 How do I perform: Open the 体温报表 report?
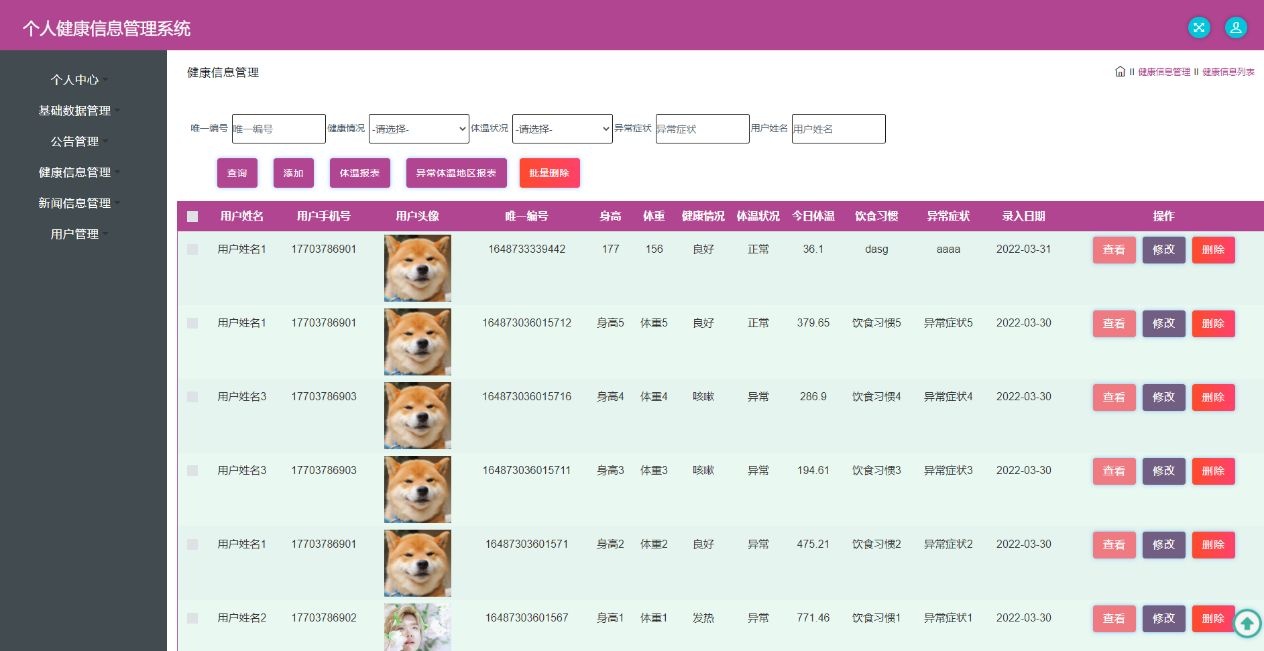360,173
